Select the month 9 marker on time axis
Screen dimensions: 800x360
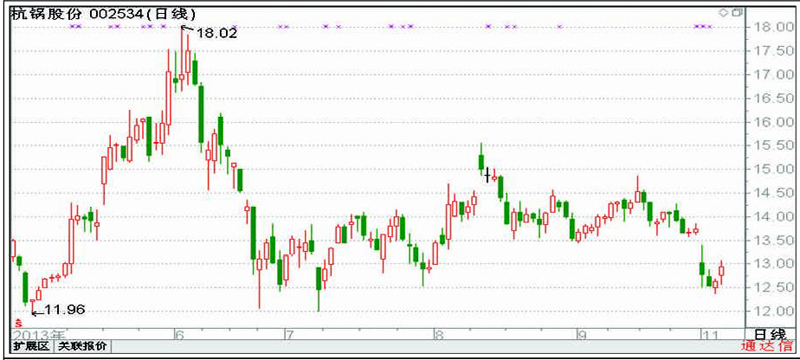[581, 335]
